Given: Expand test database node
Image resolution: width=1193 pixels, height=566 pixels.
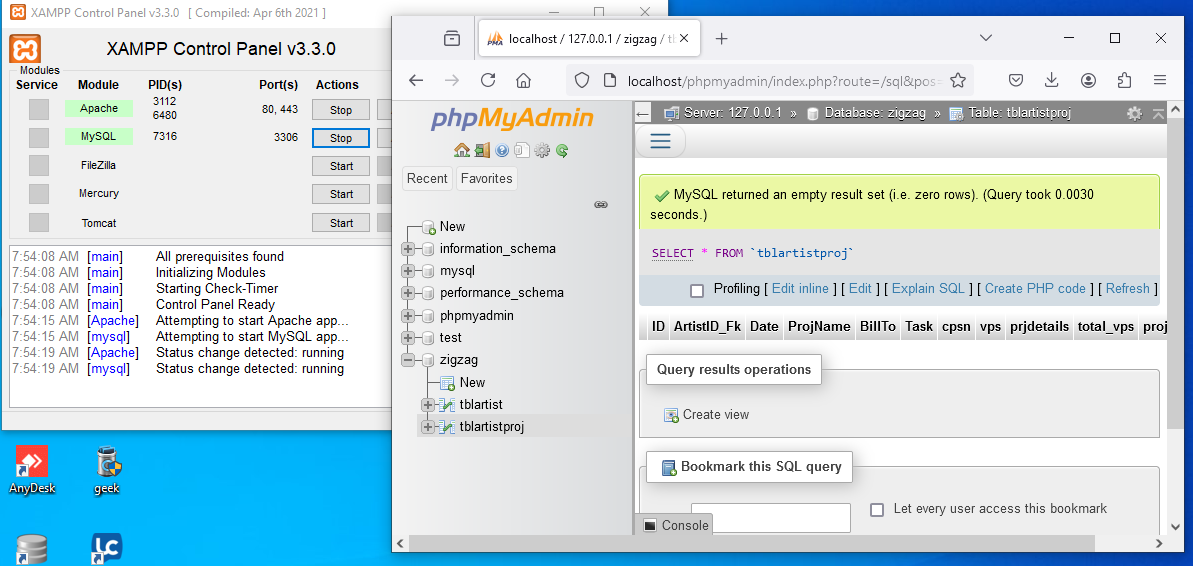Looking at the screenshot, I should [408, 338].
